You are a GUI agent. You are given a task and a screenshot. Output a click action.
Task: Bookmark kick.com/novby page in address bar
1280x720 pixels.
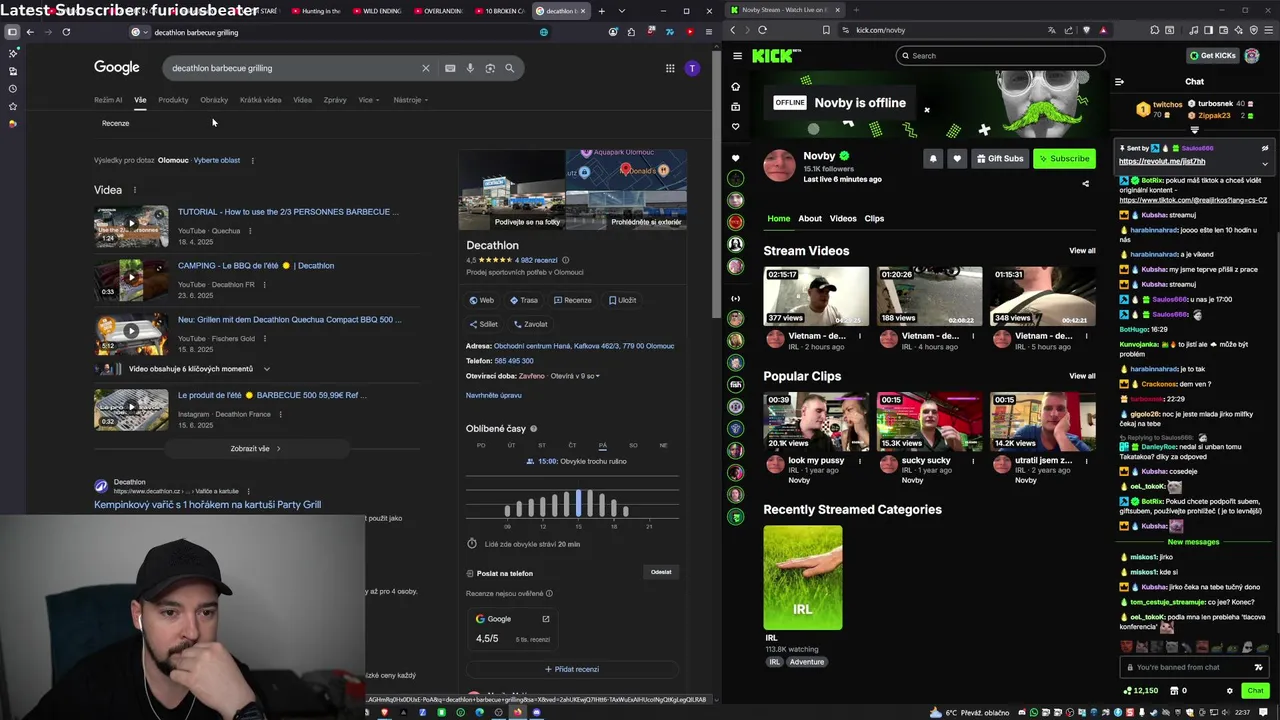click(825, 30)
